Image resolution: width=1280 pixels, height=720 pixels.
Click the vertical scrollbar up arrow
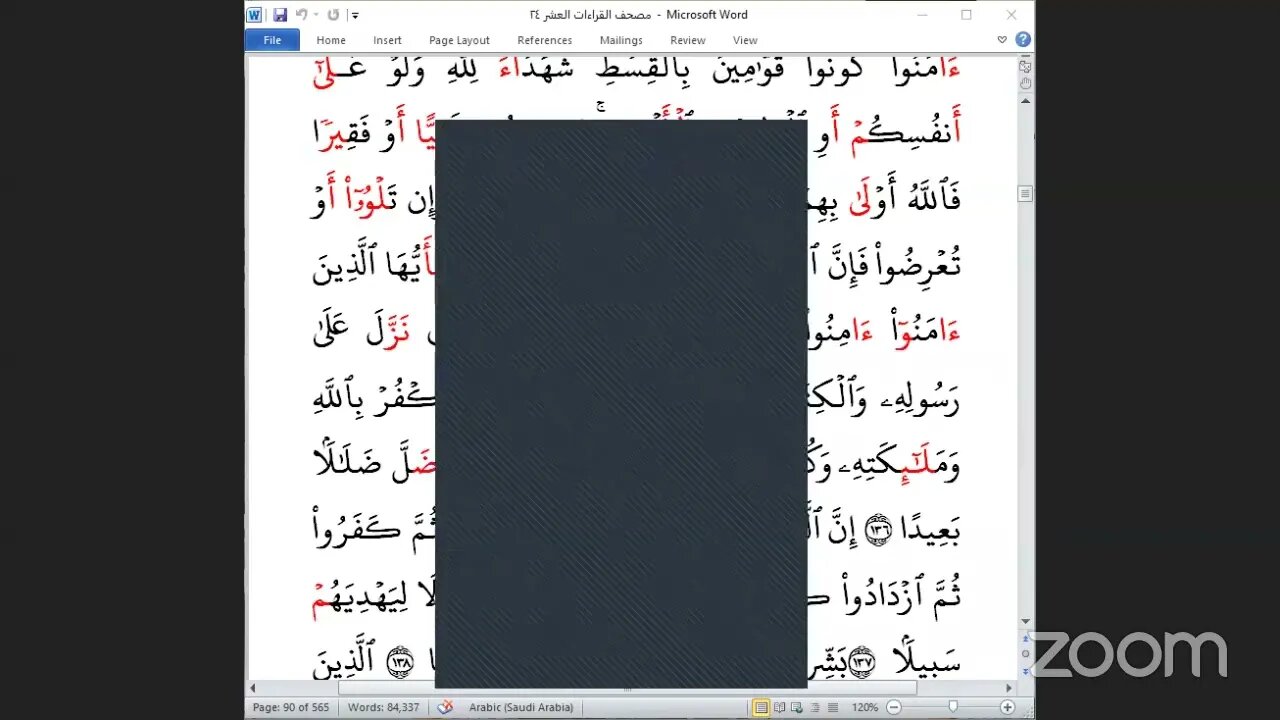[1025, 103]
